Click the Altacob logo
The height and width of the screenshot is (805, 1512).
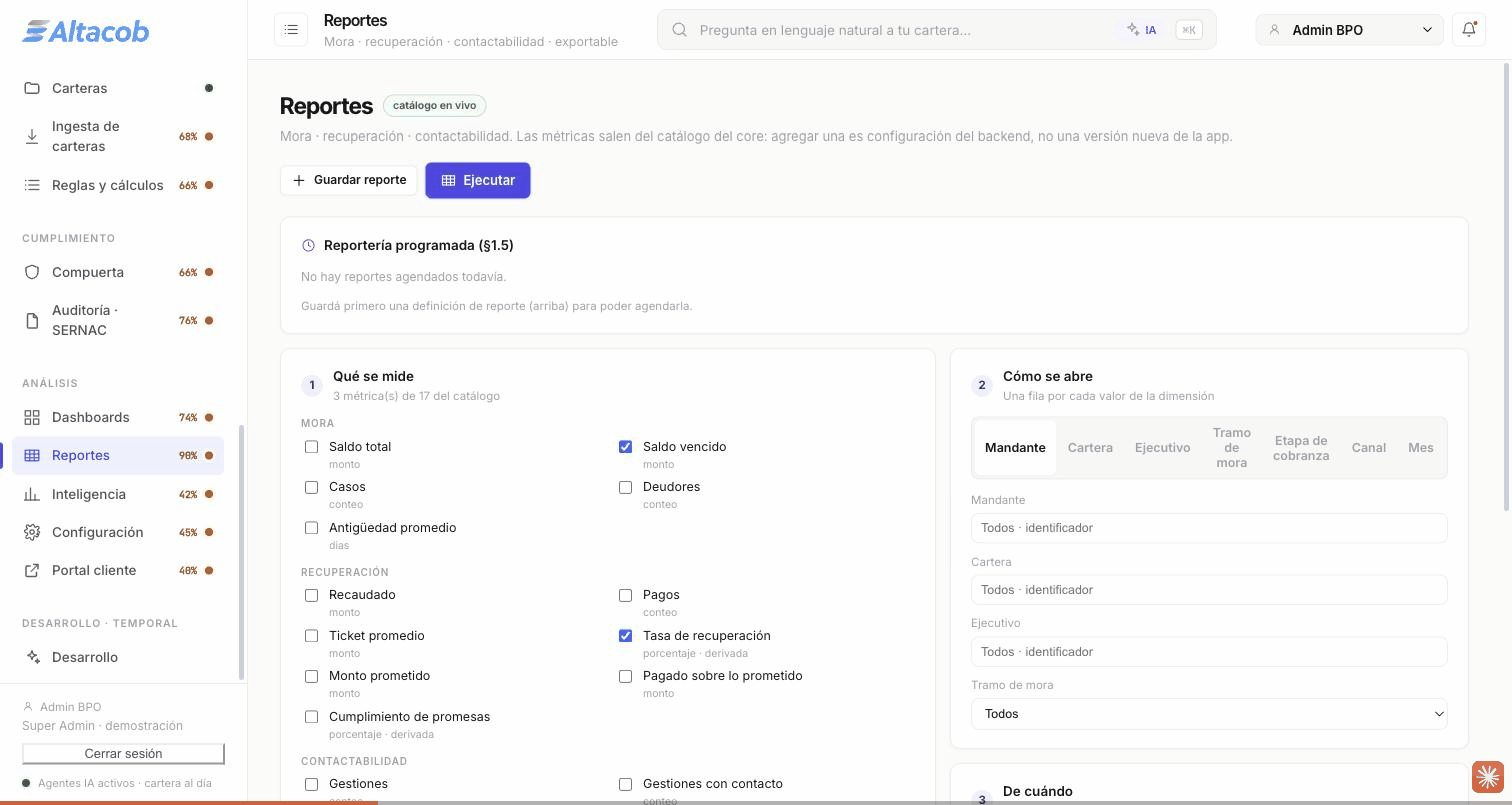coord(86,31)
